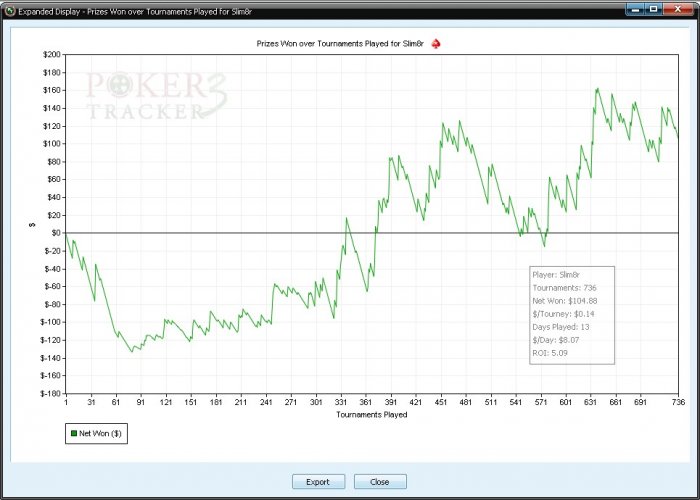Click the 361 tick on the x-axis
The height and width of the screenshot is (500, 700).
pos(366,402)
